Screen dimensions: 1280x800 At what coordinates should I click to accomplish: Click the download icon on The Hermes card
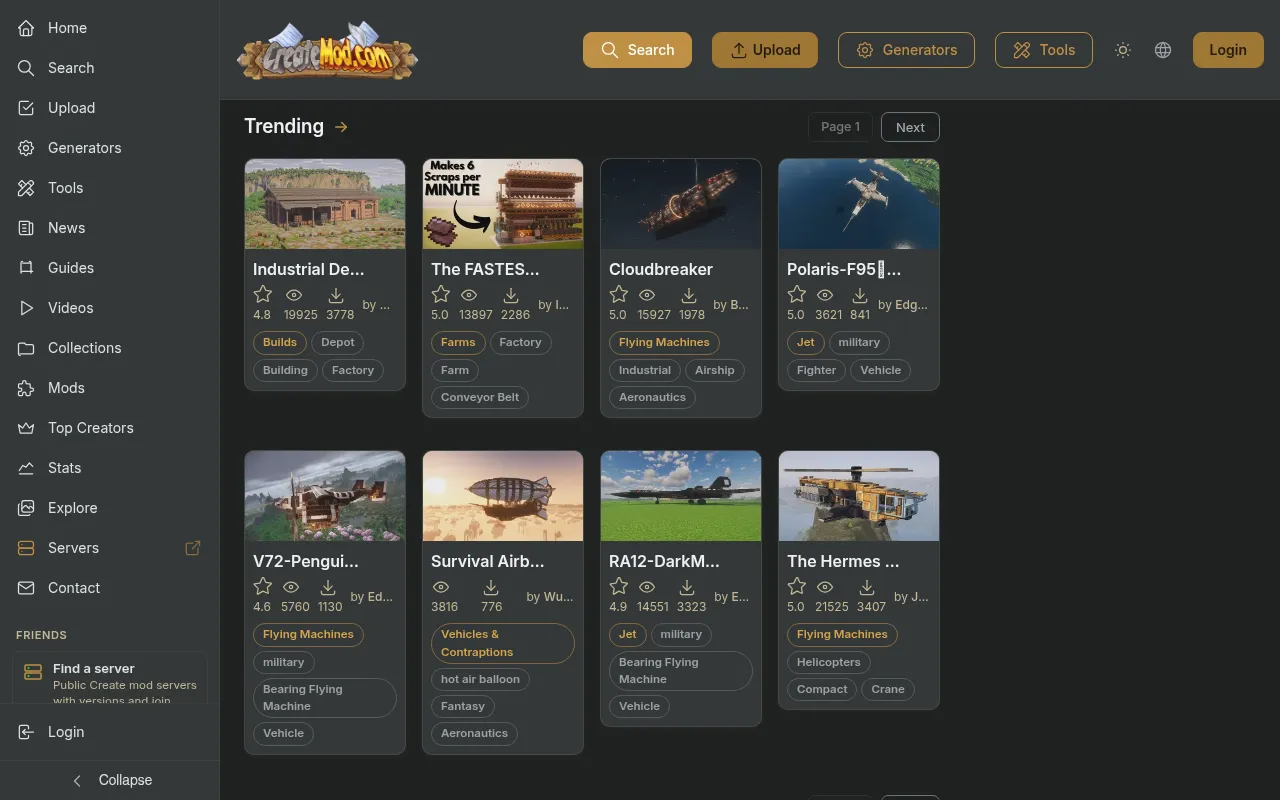click(x=867, y=587)
